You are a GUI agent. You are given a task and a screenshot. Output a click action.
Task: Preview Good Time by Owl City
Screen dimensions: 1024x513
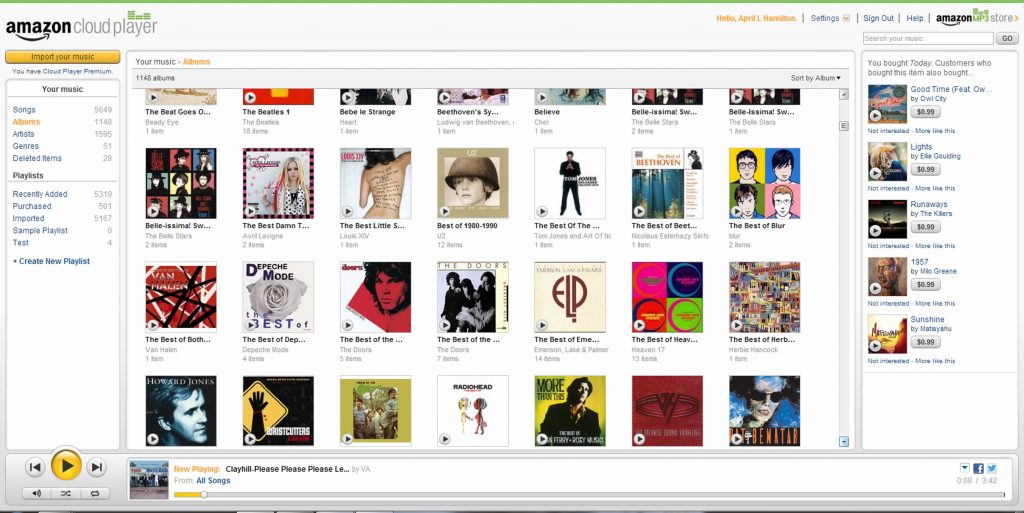point(875,116)
